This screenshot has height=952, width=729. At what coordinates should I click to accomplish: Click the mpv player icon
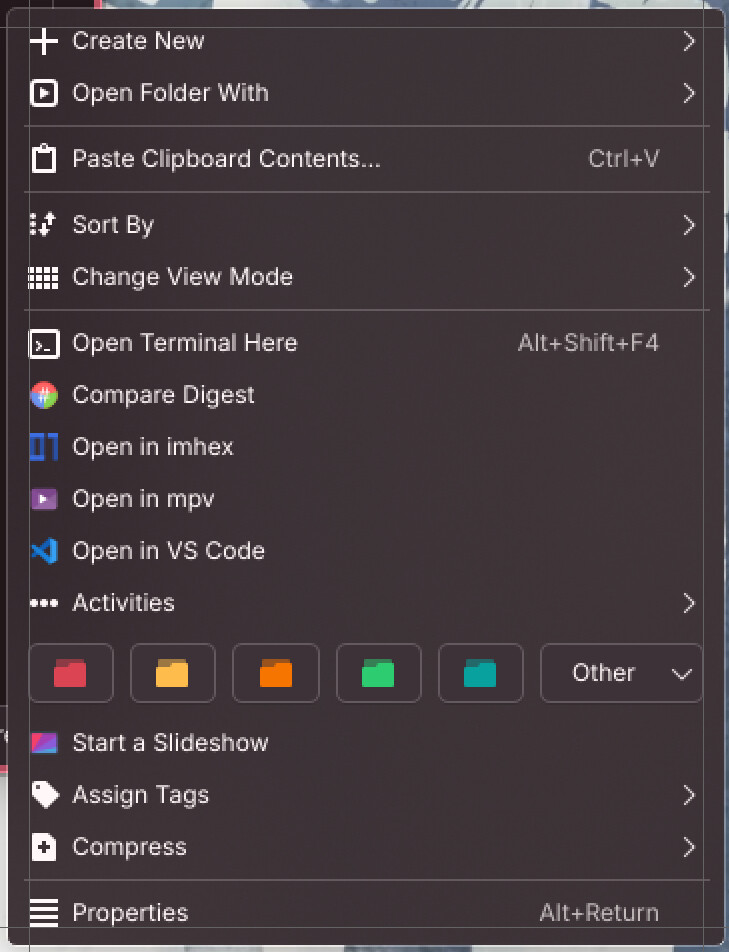pyautogui.click(x=44, y=499)
